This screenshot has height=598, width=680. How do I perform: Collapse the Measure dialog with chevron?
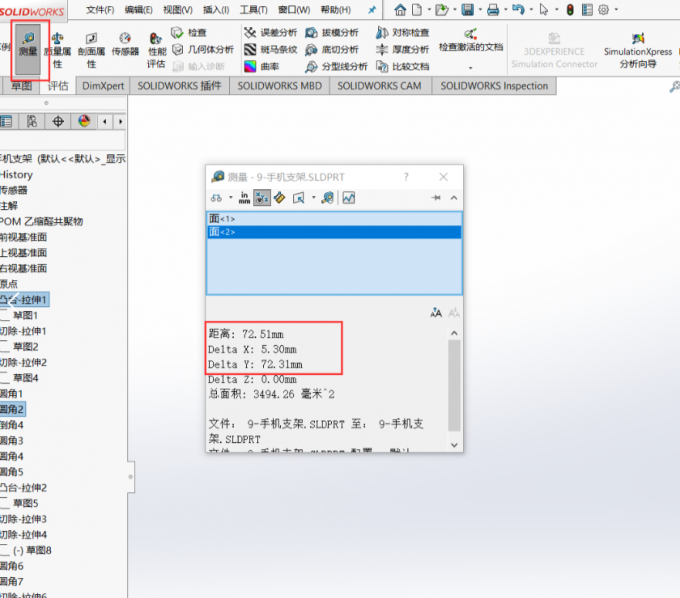point(454,198)
